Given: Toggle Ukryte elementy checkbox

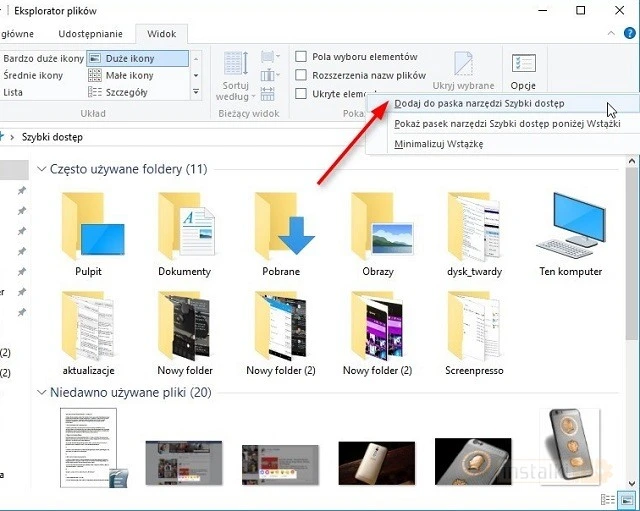Looking at the screenshot, I should (301, 93).
